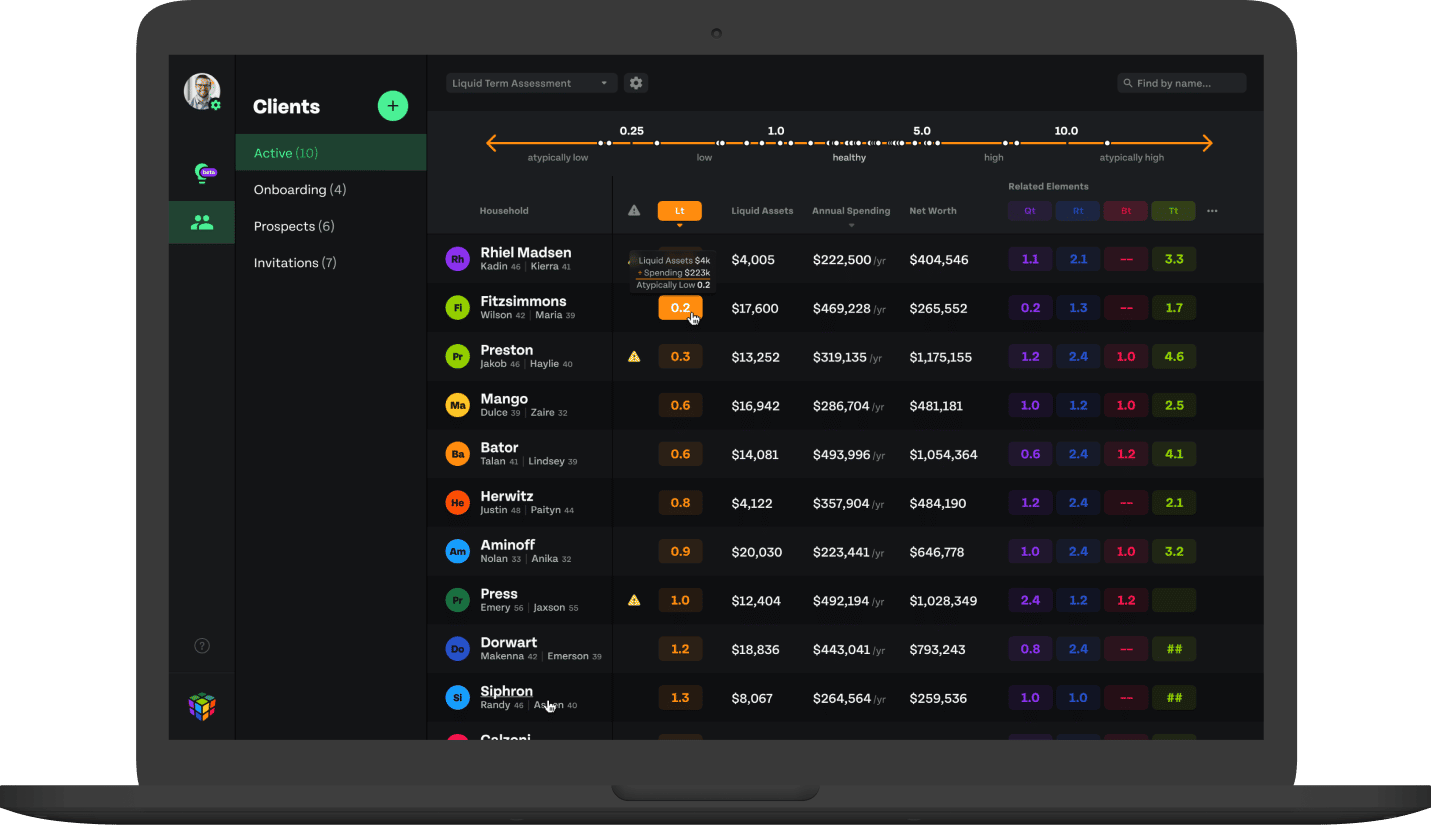The width and height of the screenshot is (1431, 826).
Task: Toggle the Rt related element column
Action: pos(1077,211)
